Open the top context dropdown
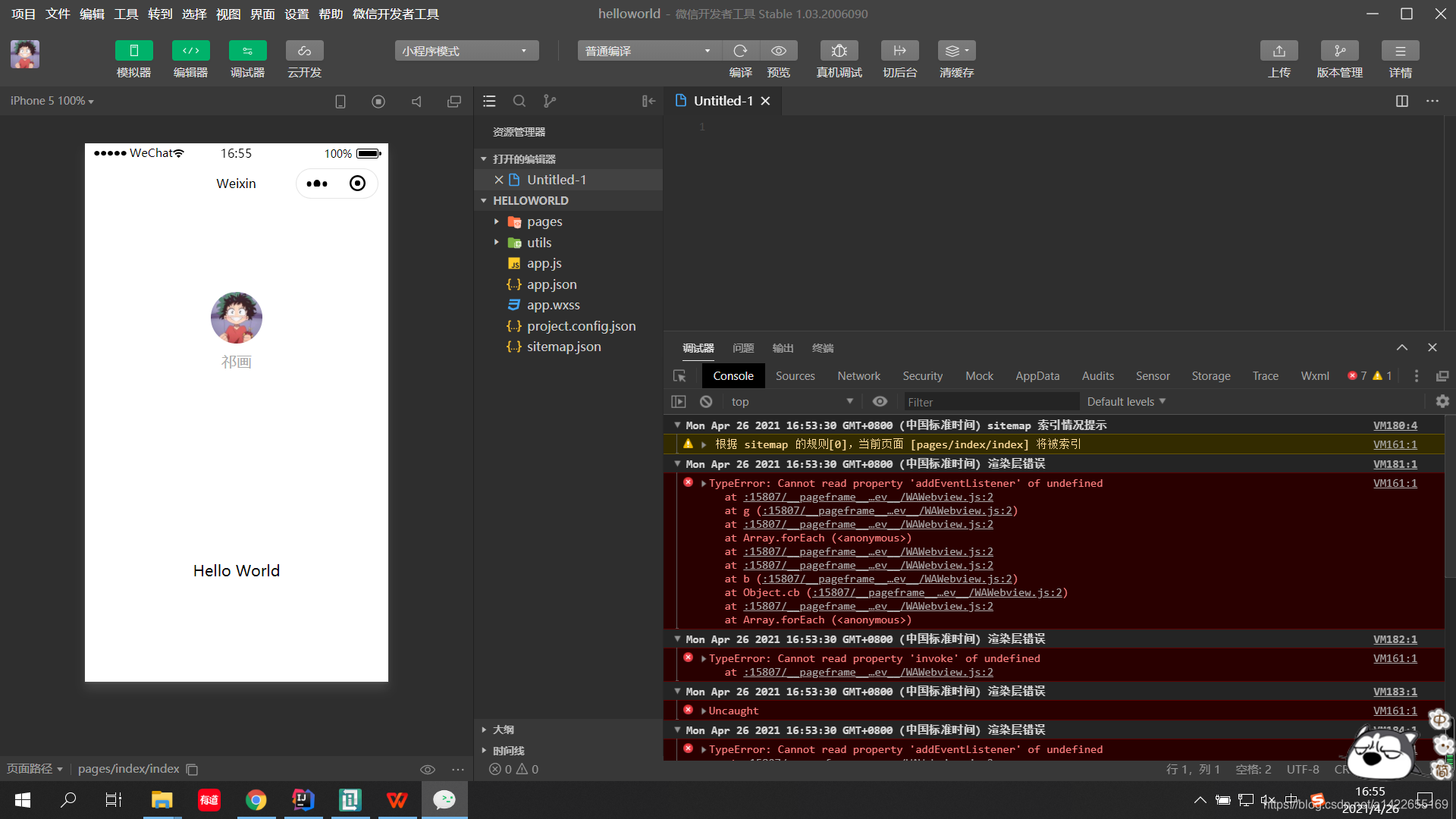Screen dimensions: 1456x819 [792, 402]
